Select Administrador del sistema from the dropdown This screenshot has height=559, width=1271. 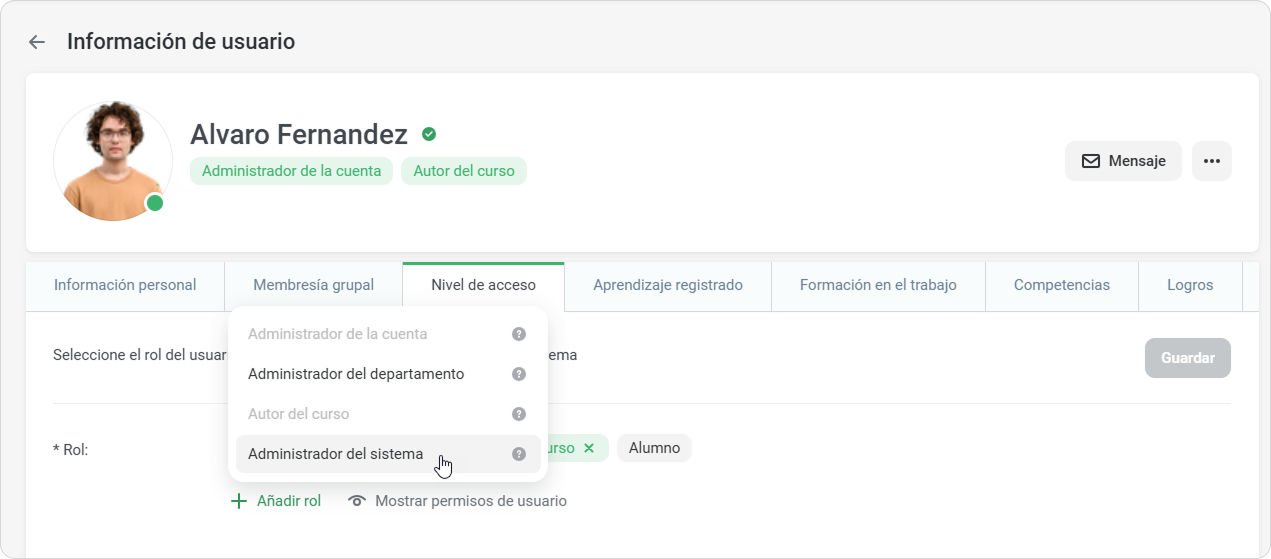[x=336, y=454]
